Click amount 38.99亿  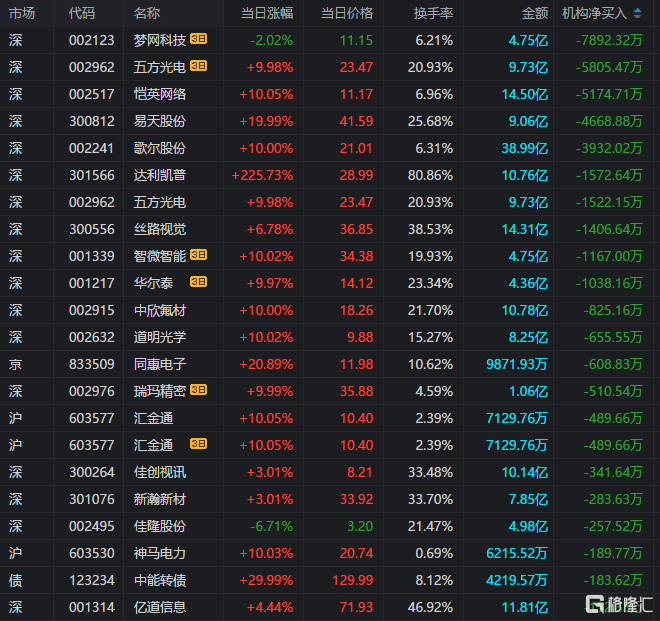tap(524, 148)
